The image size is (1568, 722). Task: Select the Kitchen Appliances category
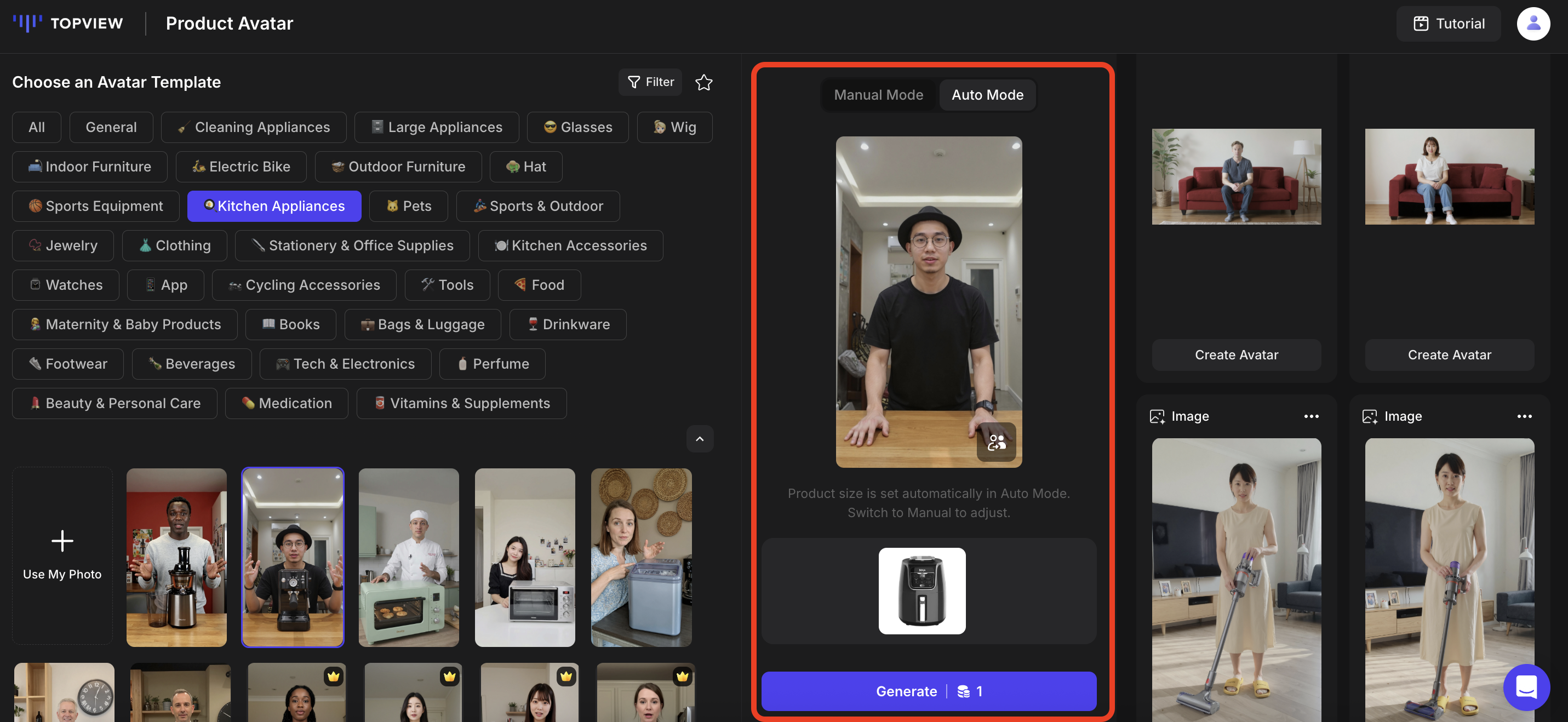tap(274, 207)
